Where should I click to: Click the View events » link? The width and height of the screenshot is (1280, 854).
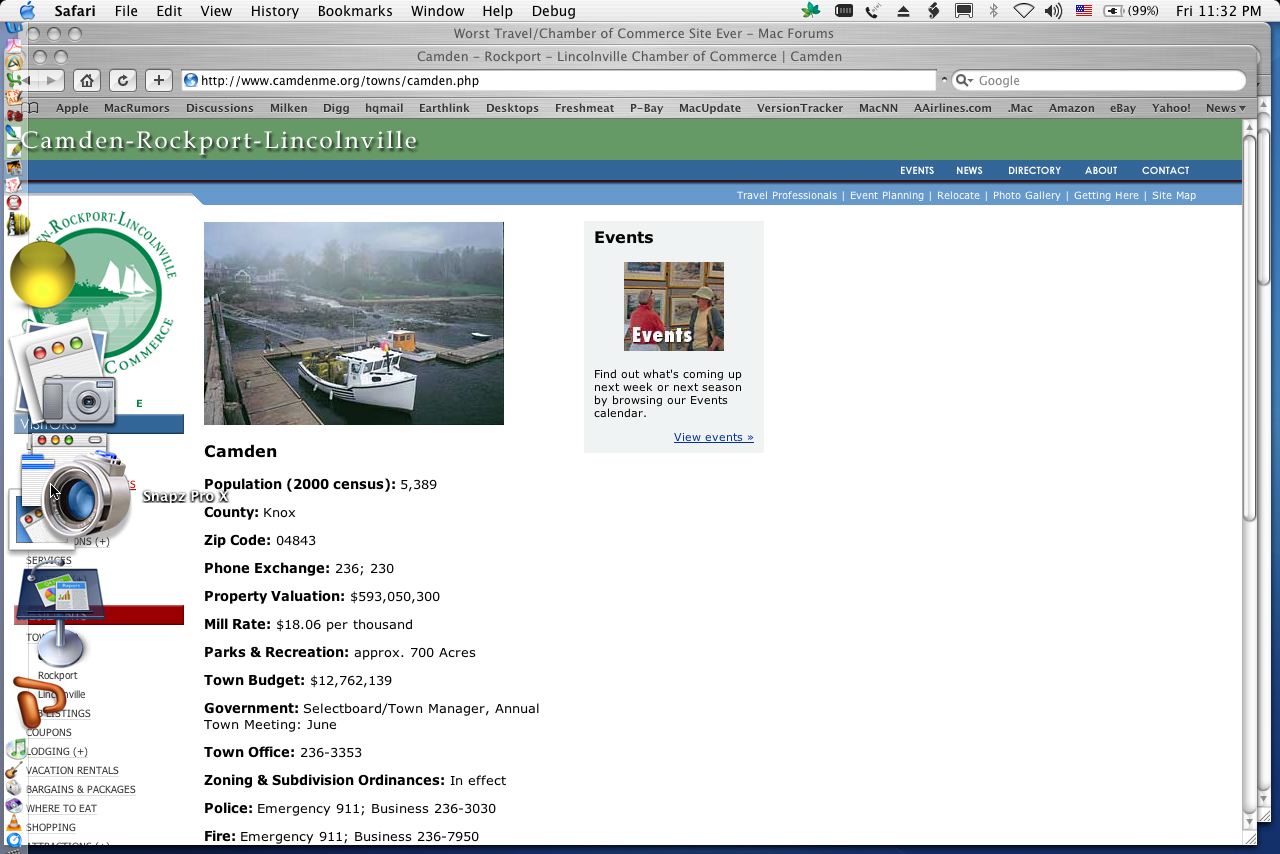click(714, 437)
